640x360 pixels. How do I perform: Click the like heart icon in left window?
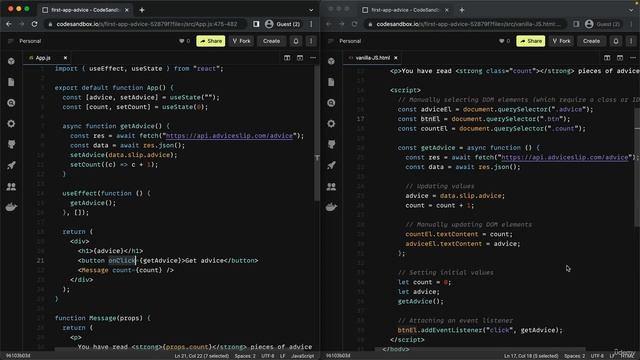coord(182,41)
